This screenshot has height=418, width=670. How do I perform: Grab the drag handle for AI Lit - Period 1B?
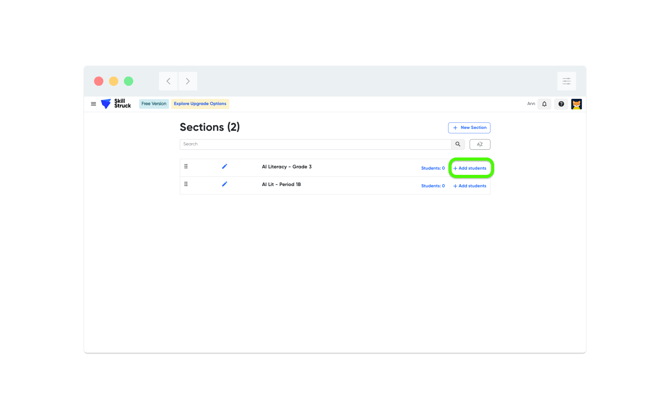(x=186, y=184)
